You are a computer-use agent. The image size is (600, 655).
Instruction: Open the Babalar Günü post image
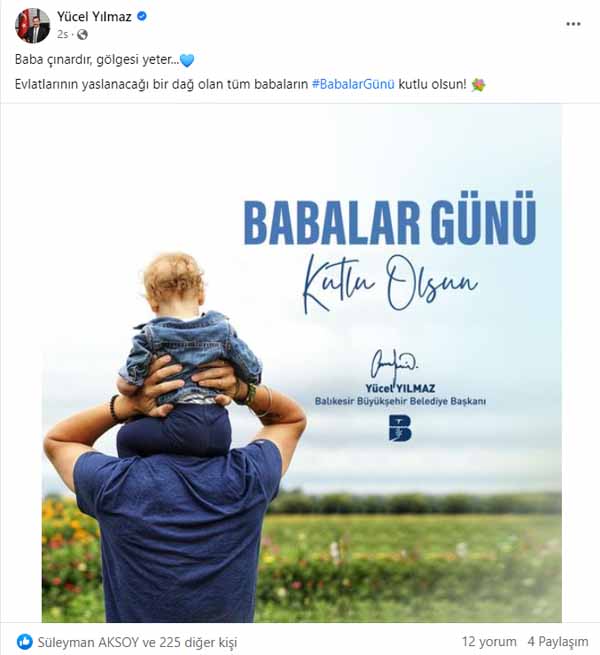point(302,363)
